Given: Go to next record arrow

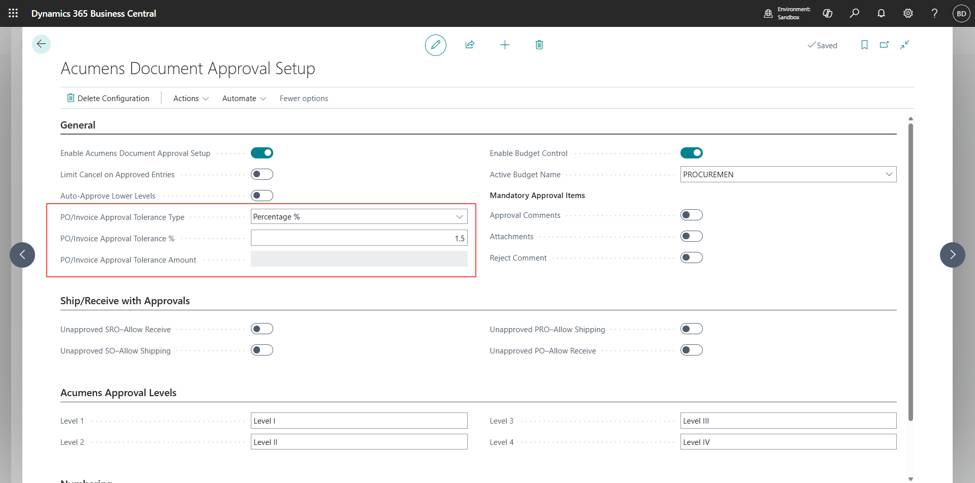Looking at the screenshot, I should click(x=953, y=255).
